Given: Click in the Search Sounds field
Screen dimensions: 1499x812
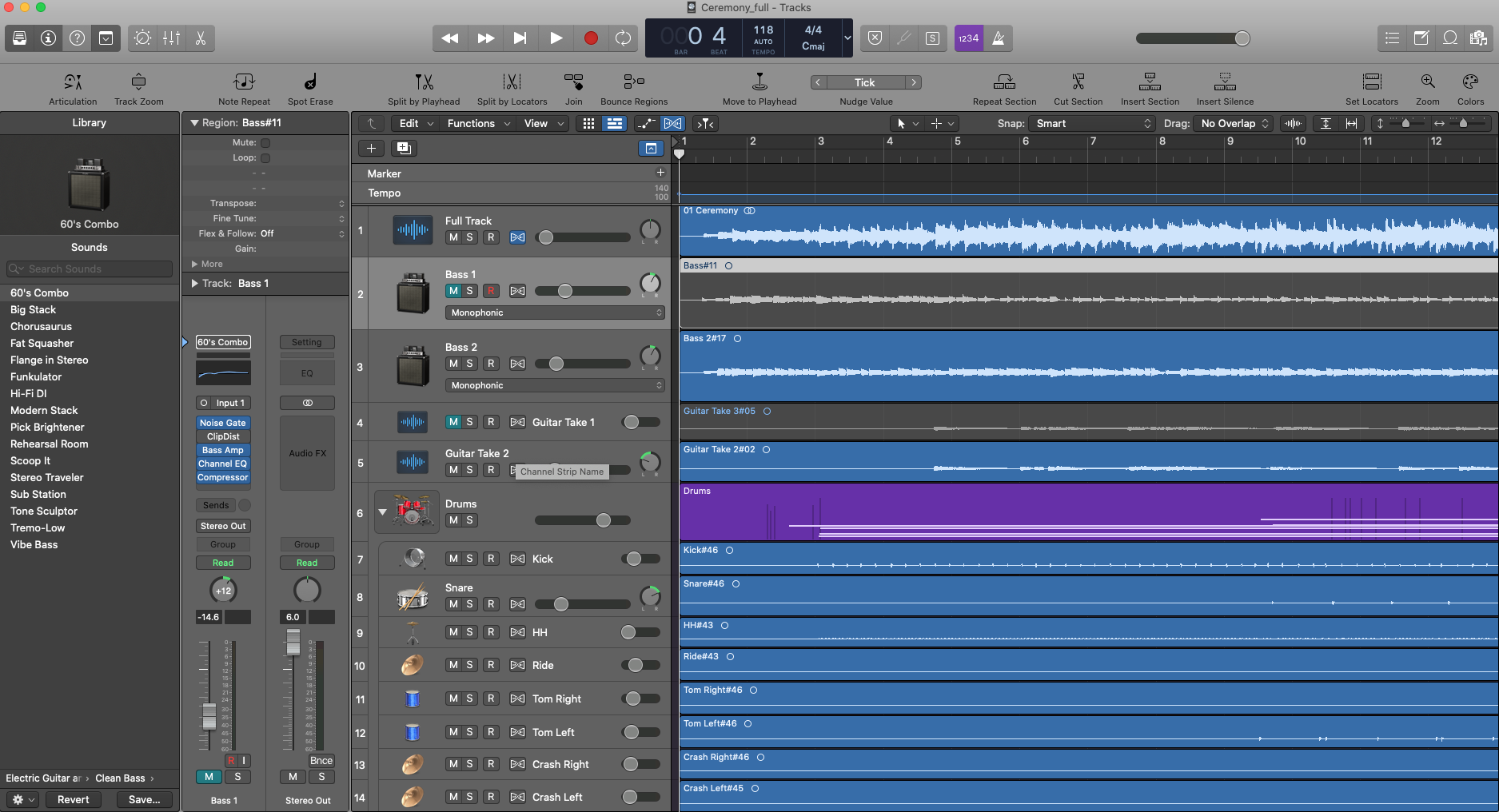Looking at the screenshot, I should click(x=90, y=269).
